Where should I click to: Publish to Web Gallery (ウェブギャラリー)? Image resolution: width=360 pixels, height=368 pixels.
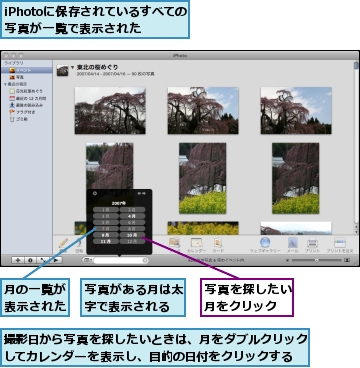tap(265, 245)
